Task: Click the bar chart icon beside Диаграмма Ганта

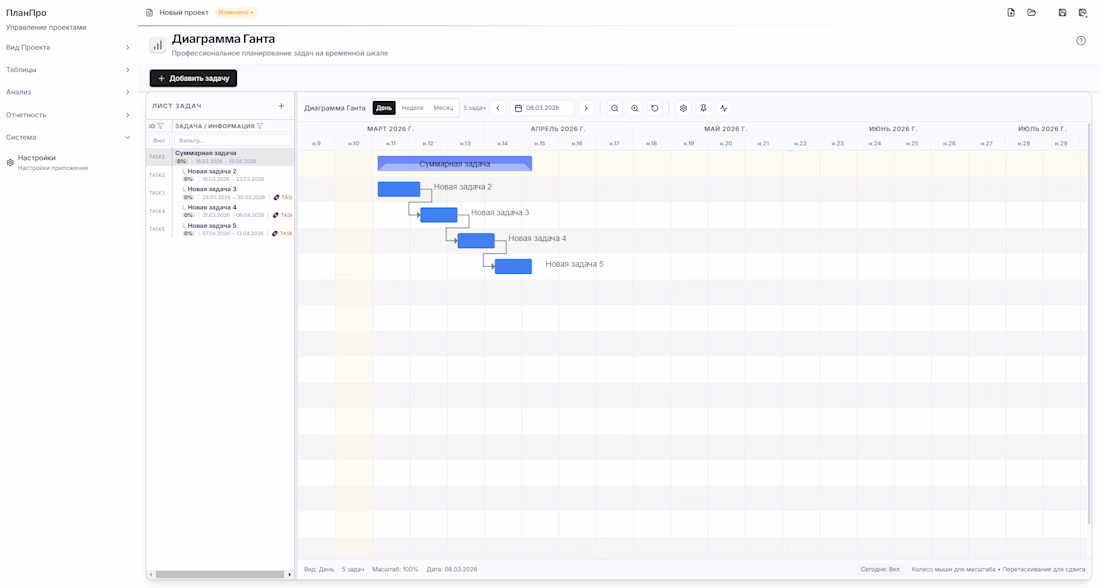Action: 157,45
